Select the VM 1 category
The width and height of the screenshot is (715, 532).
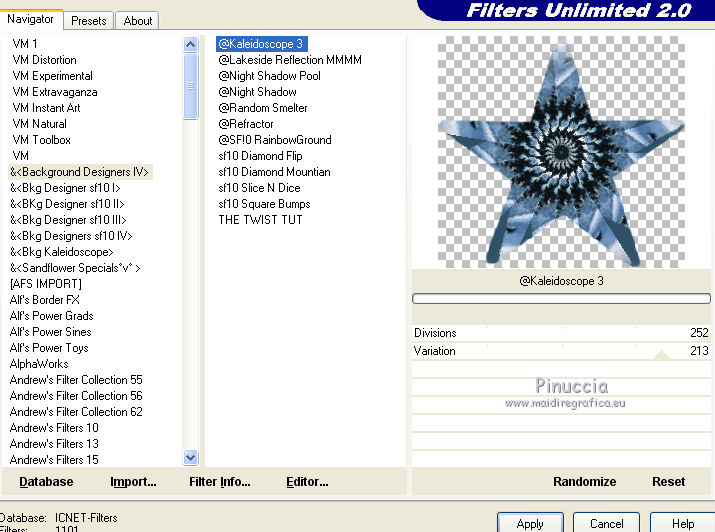click(25, 44)
